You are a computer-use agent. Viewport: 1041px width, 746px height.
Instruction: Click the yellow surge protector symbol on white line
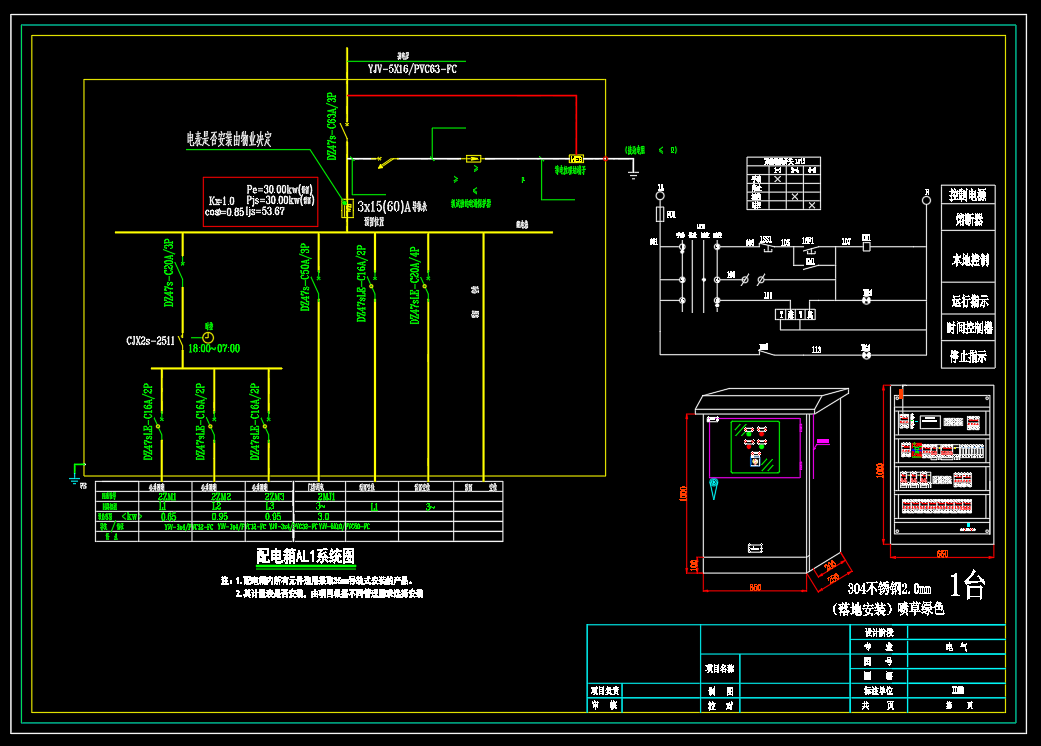tap(473, 159)
